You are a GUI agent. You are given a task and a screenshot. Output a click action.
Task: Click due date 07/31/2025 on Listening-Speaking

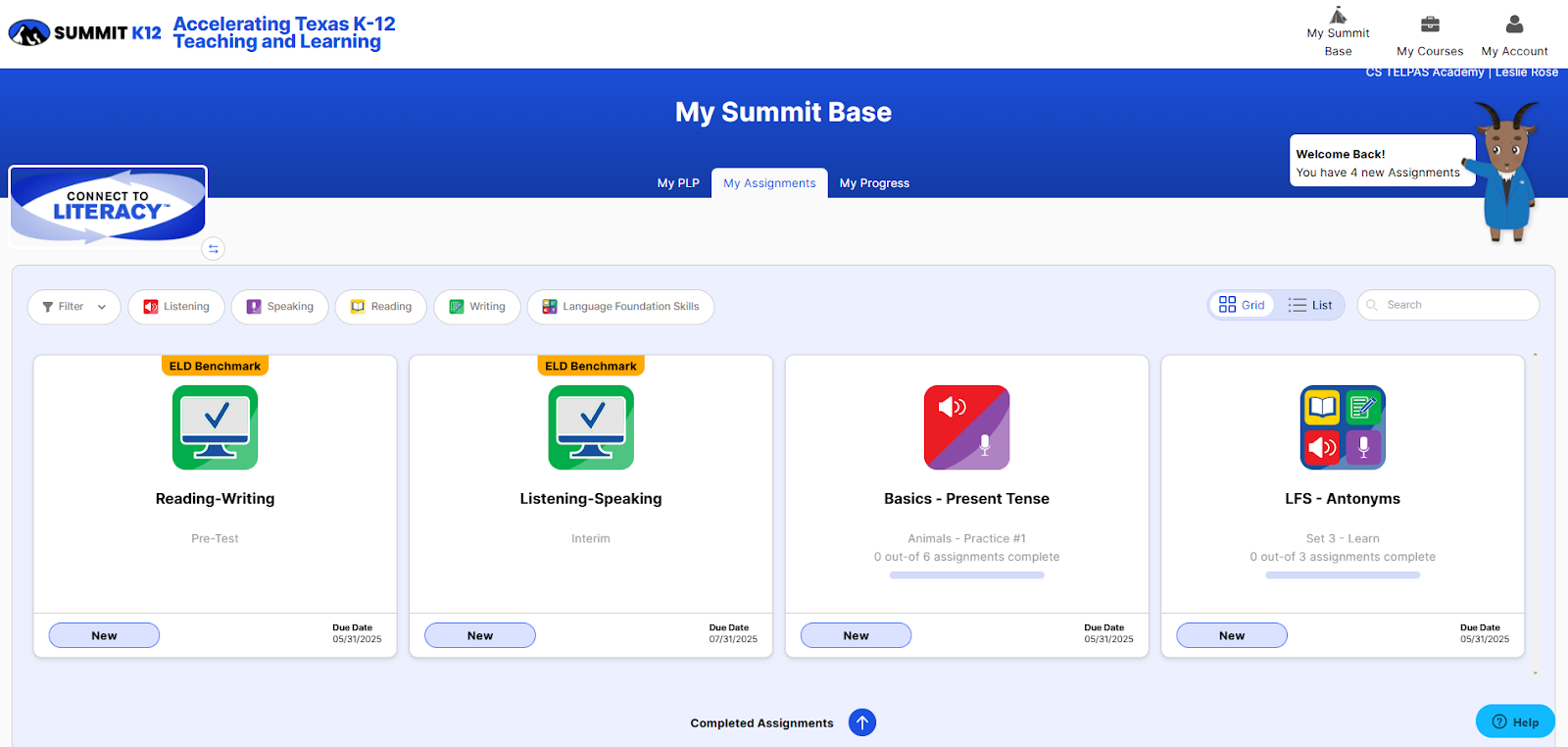point(733,639)
